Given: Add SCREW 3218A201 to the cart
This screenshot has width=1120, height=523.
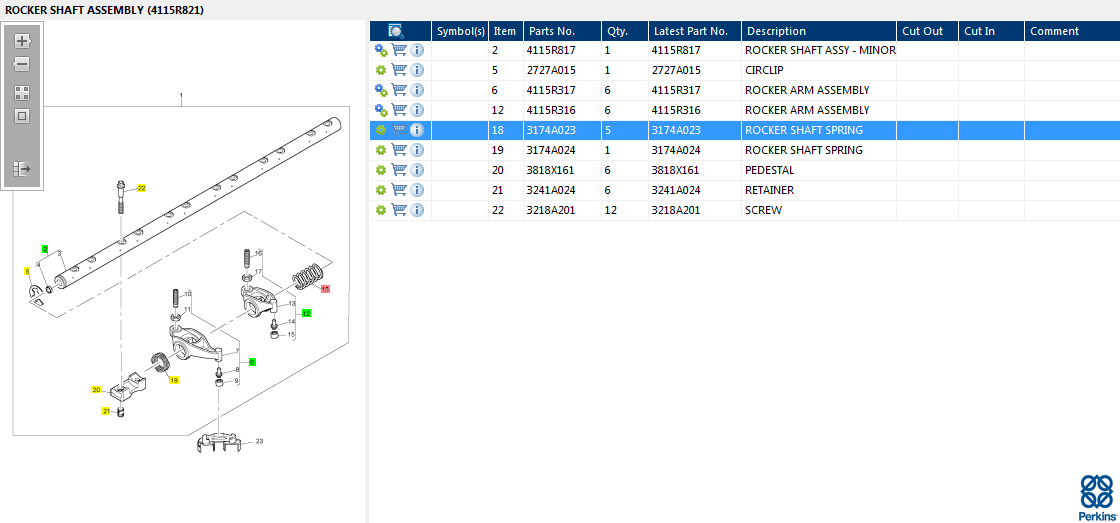Looking at the screenshot, I should pyautogui.click(x=399, y=210).
